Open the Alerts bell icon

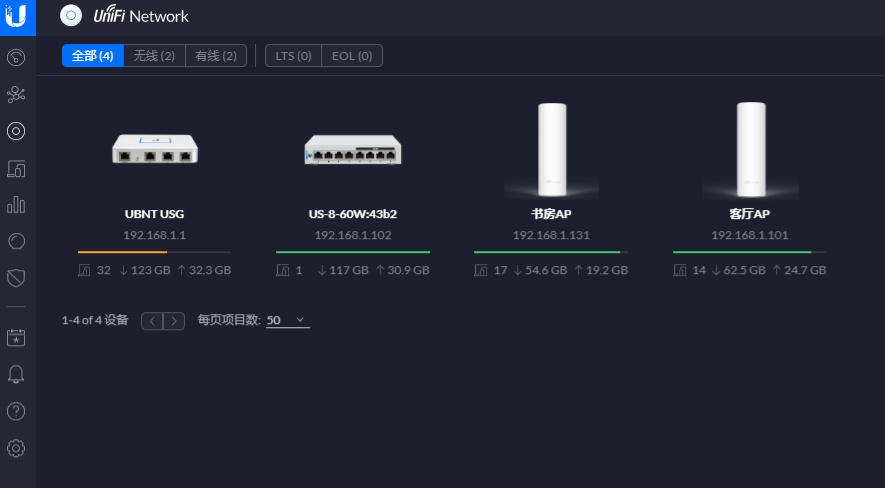click(16, 374)
